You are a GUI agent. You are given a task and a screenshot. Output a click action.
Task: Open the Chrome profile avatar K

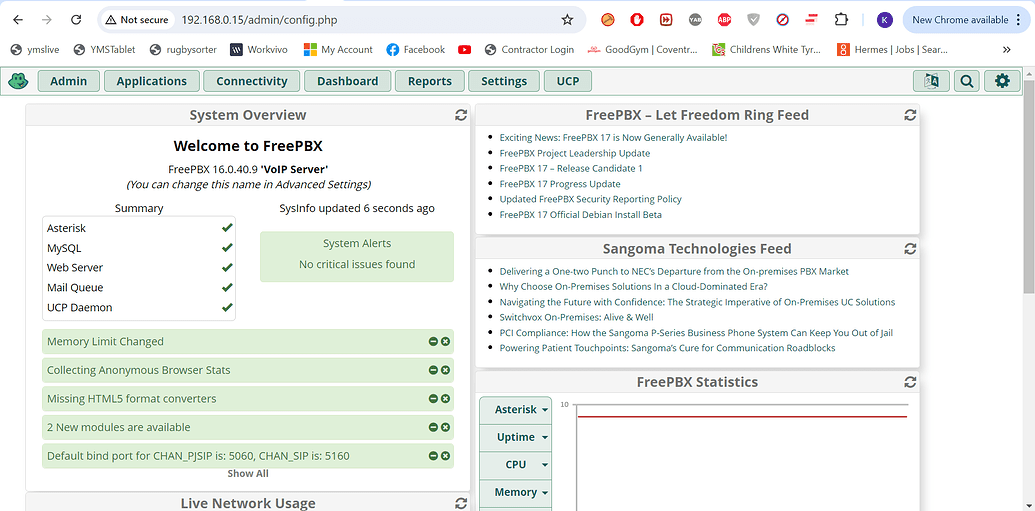coord(885,20)
